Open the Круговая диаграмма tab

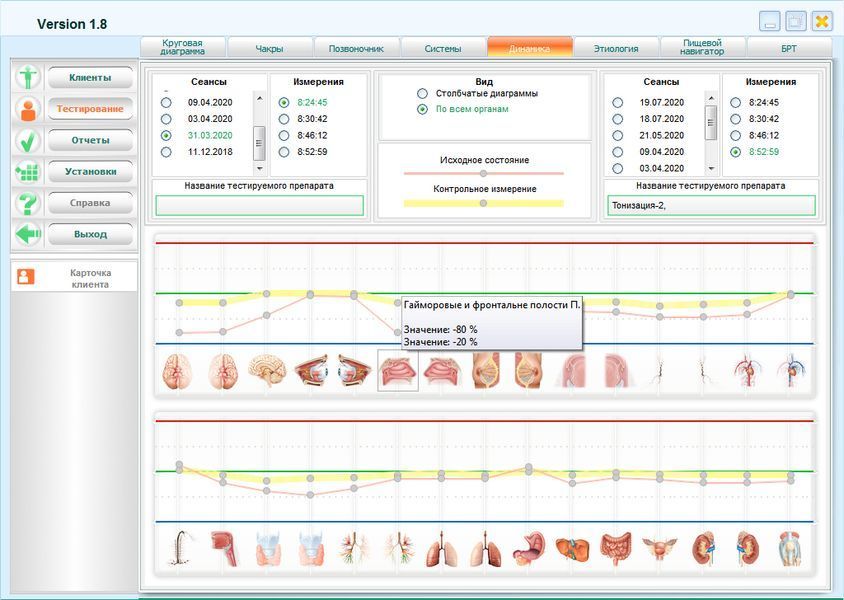click(x=183, y=47)
